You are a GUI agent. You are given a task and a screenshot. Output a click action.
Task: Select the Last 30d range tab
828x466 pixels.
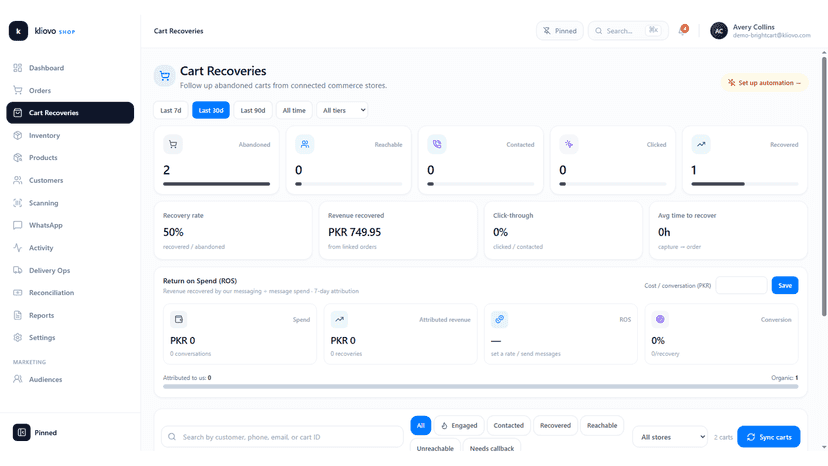211,110
